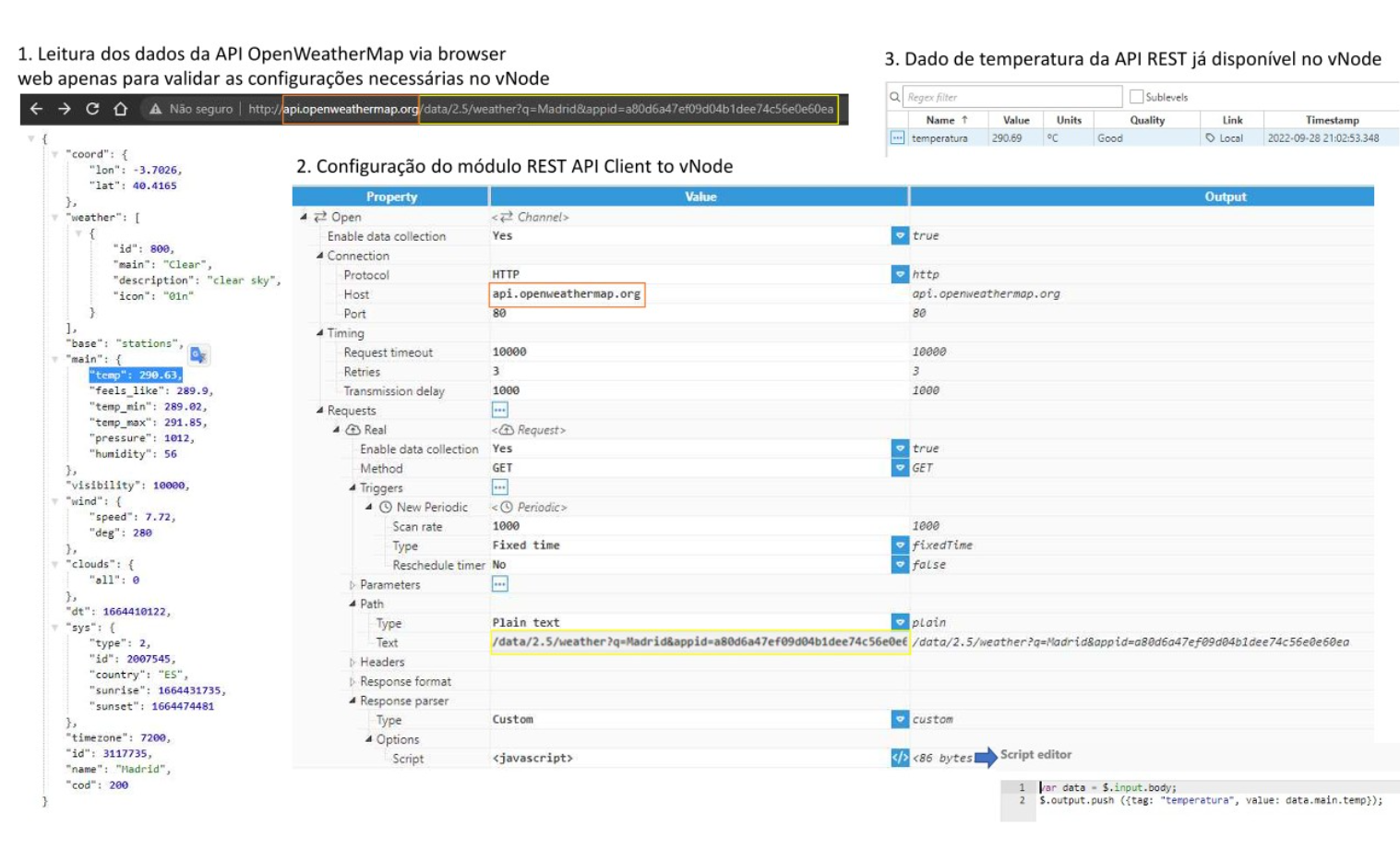Sort by the Name column header
The width and height of the screenshot is (1400, 850).
[x=947, y=120]
